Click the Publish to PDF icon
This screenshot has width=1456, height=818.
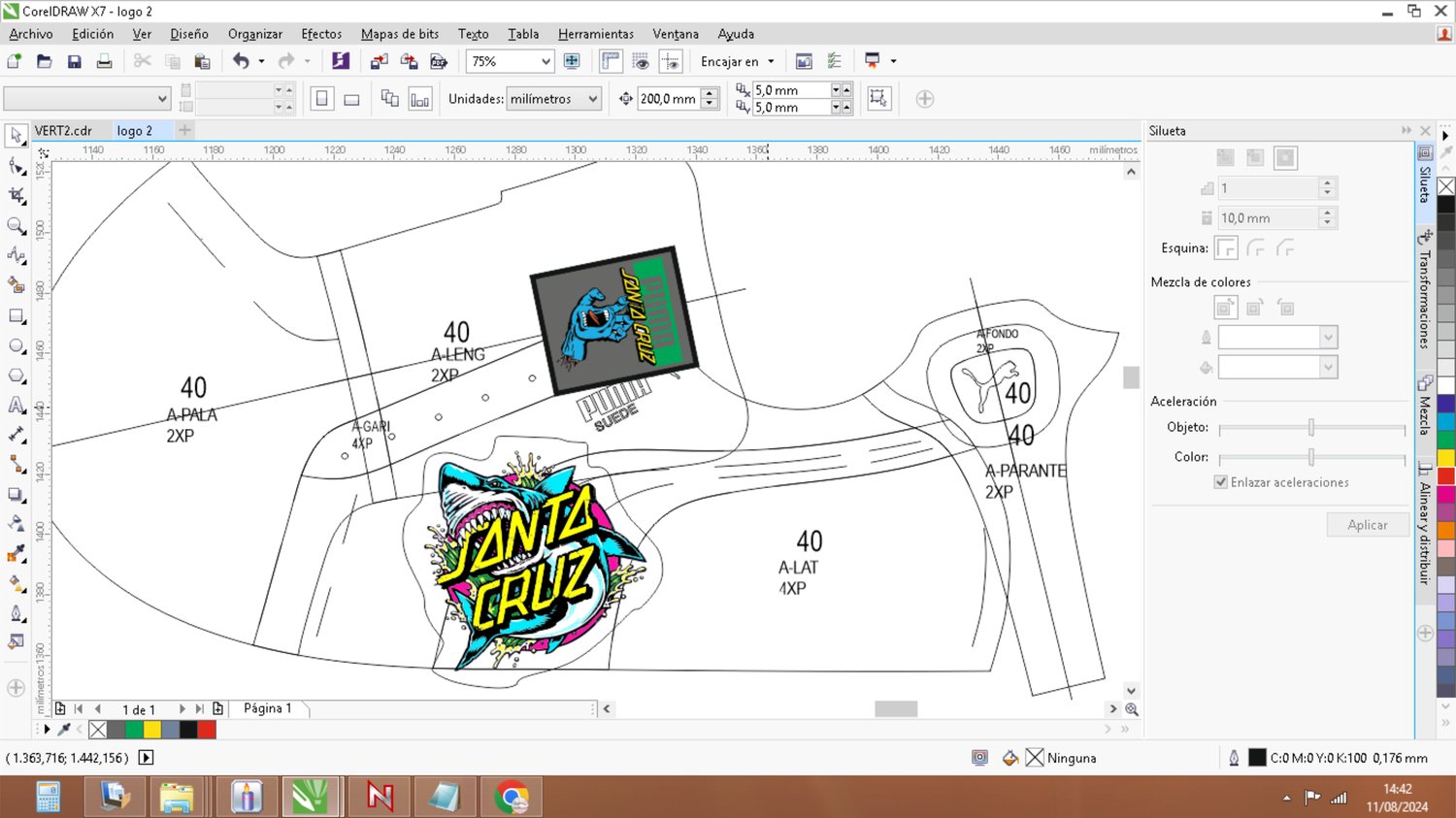pos(439,61)
